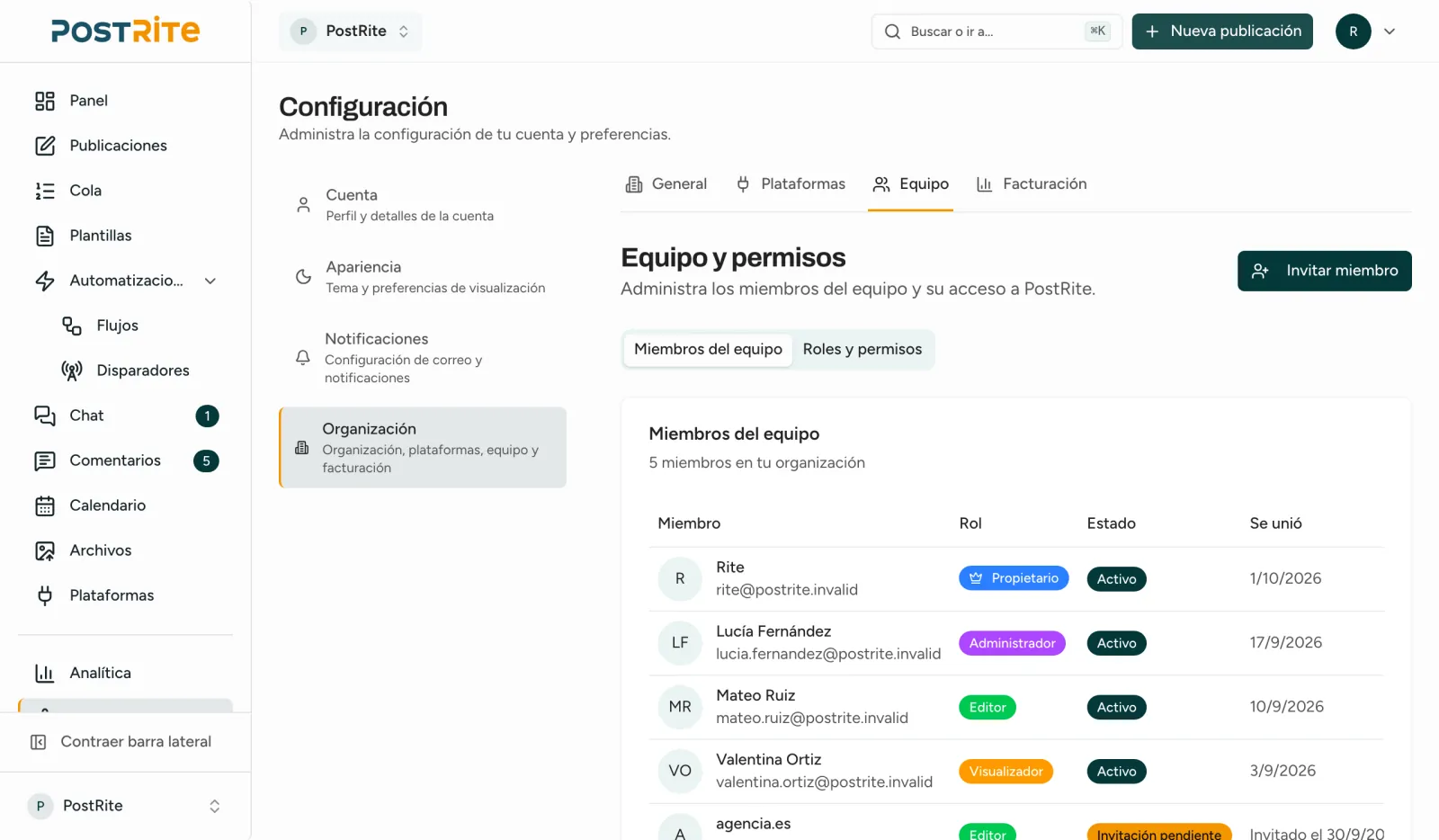Screen dimensions: 1439x840
Task: Click the Contraer barra lateral icon
Action: point(39,742)
